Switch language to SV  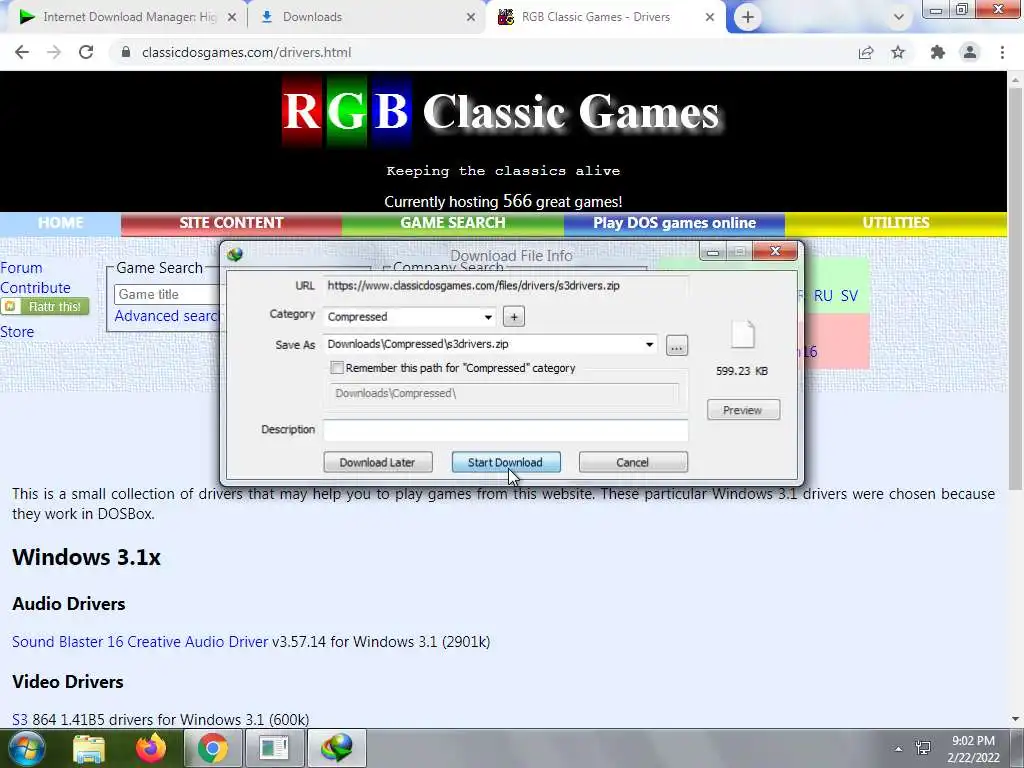point(849,296)
